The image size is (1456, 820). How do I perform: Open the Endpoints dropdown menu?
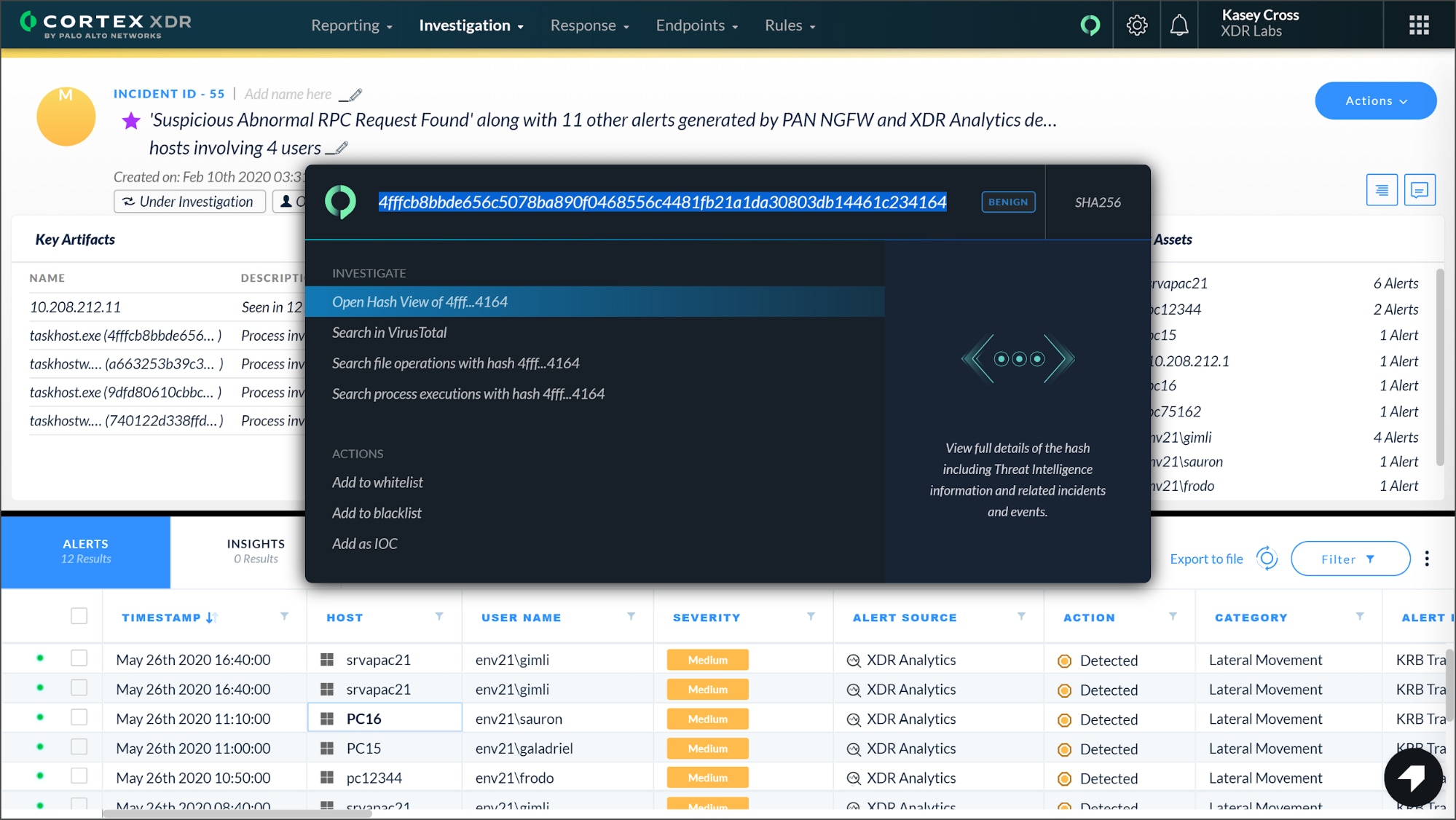697,25
